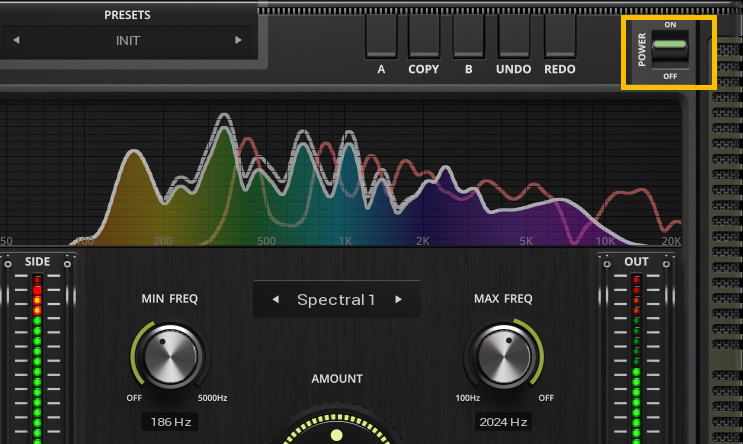Screen dimensions: 743x444
Task: Select next mode arrow after Spectral 1
Action: 398,299
